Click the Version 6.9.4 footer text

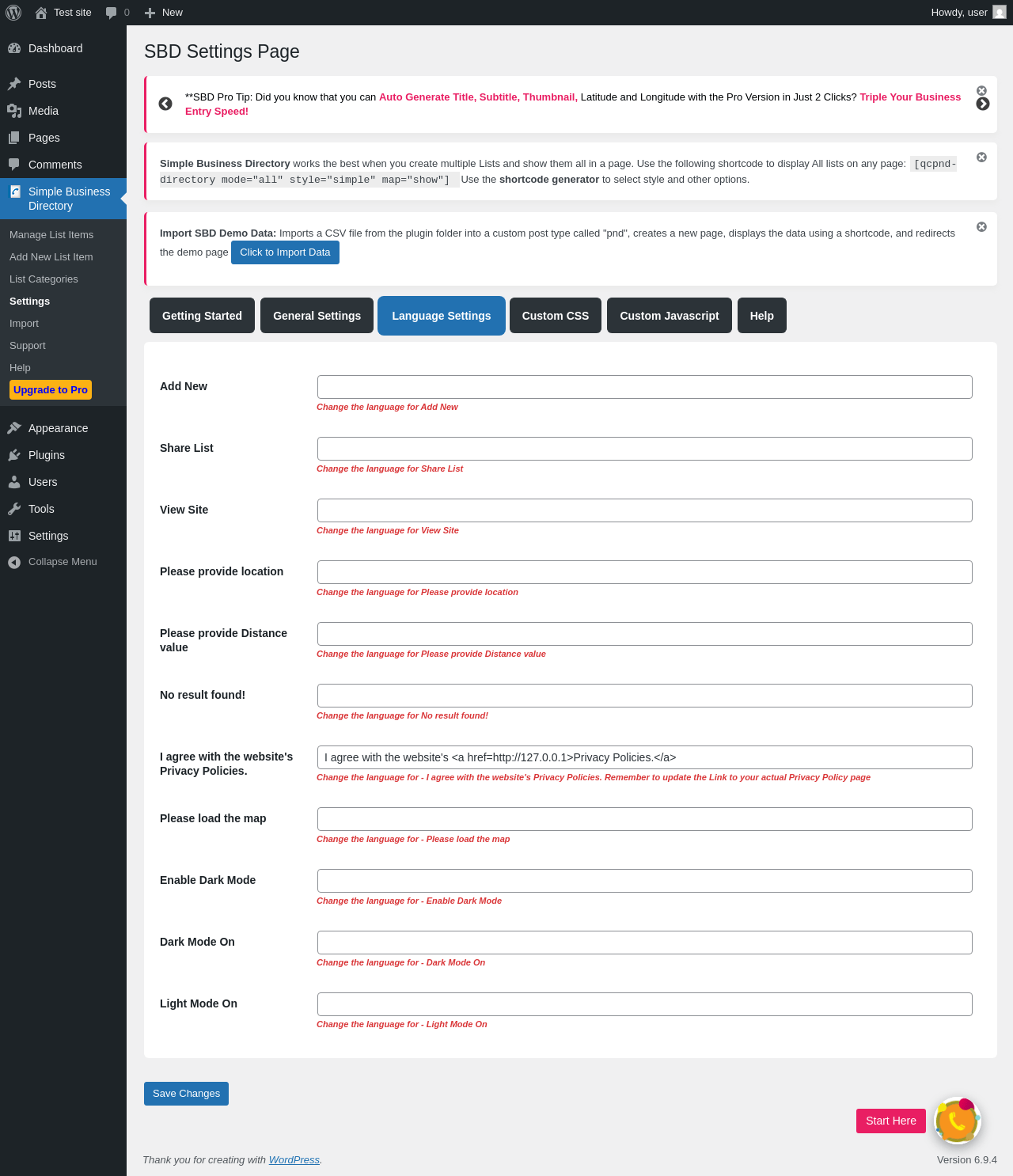[967, 1160]
